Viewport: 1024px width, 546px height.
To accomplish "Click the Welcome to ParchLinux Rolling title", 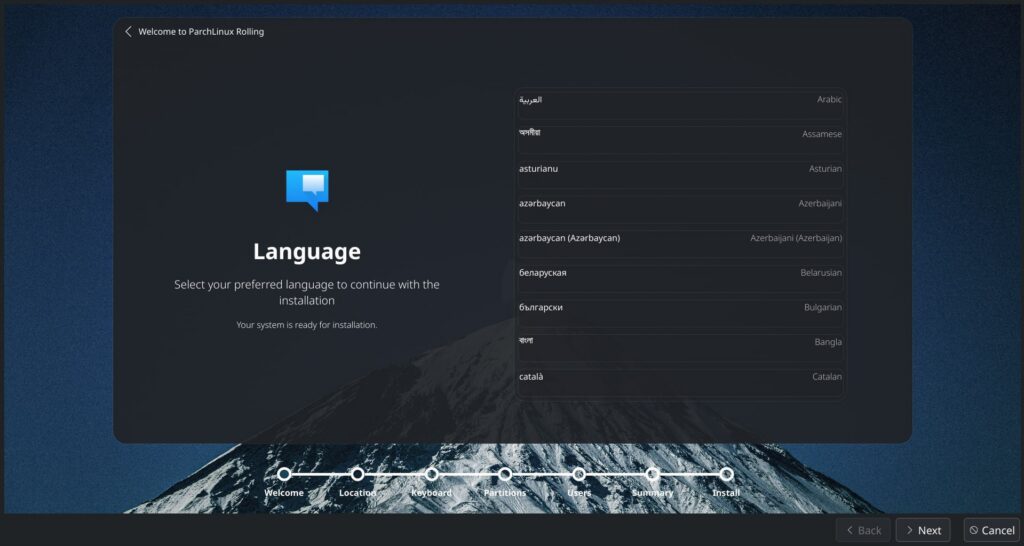I will pos(201,31).
